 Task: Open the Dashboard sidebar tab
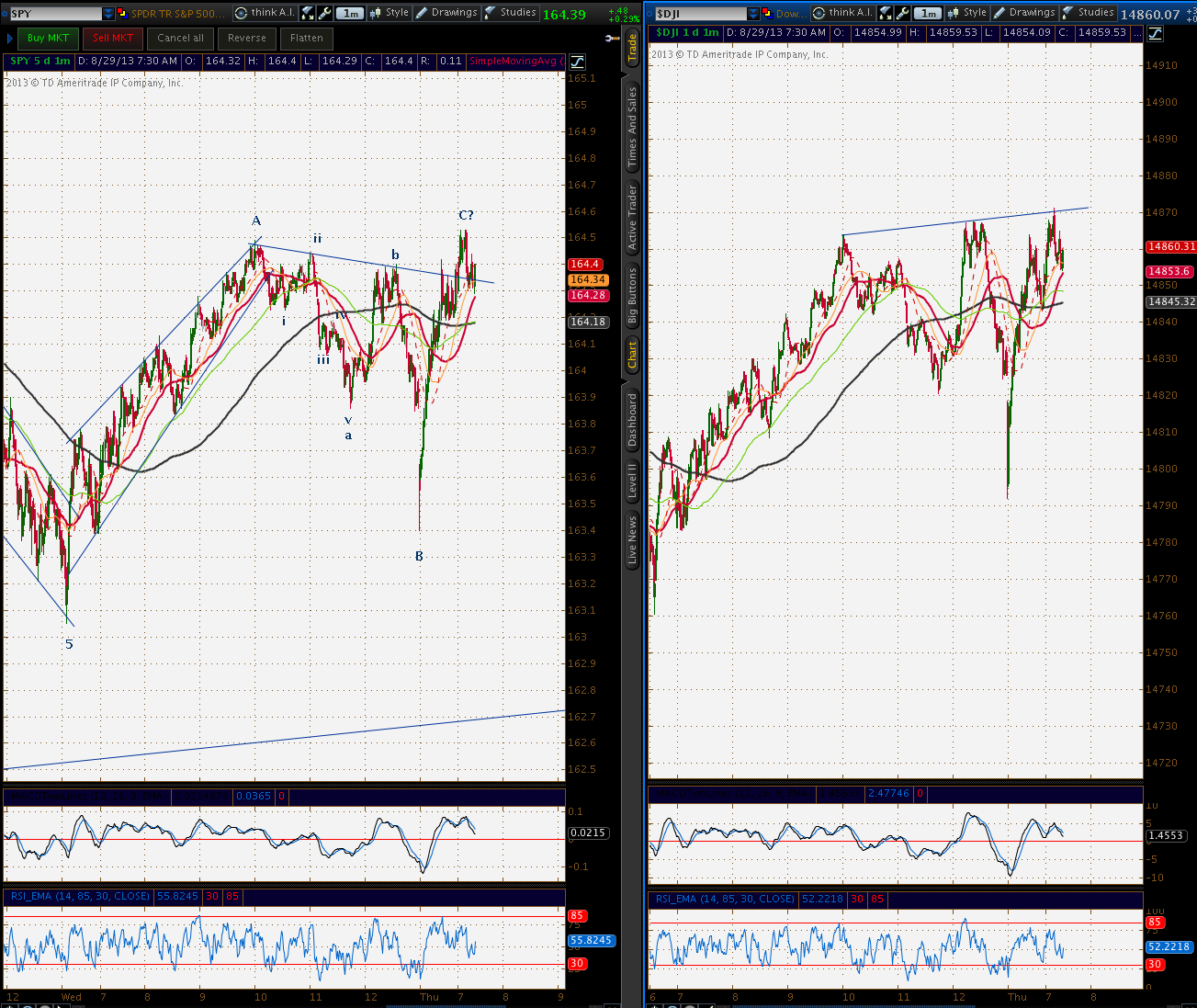tap(632, 420)
